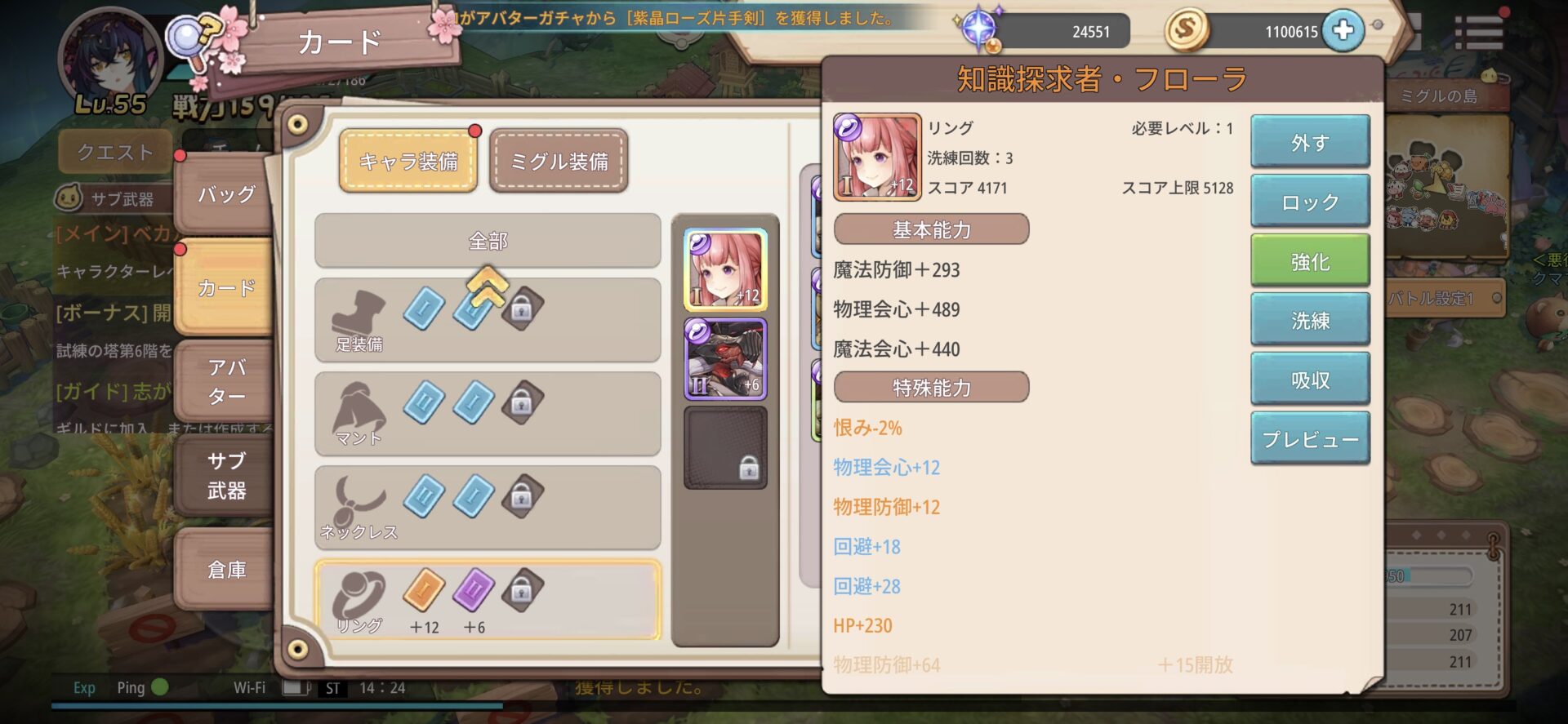This screenshot has height=724, width=1568.
Task: Click the player avatar portrait at Lv.55
Action: [110, 57]
